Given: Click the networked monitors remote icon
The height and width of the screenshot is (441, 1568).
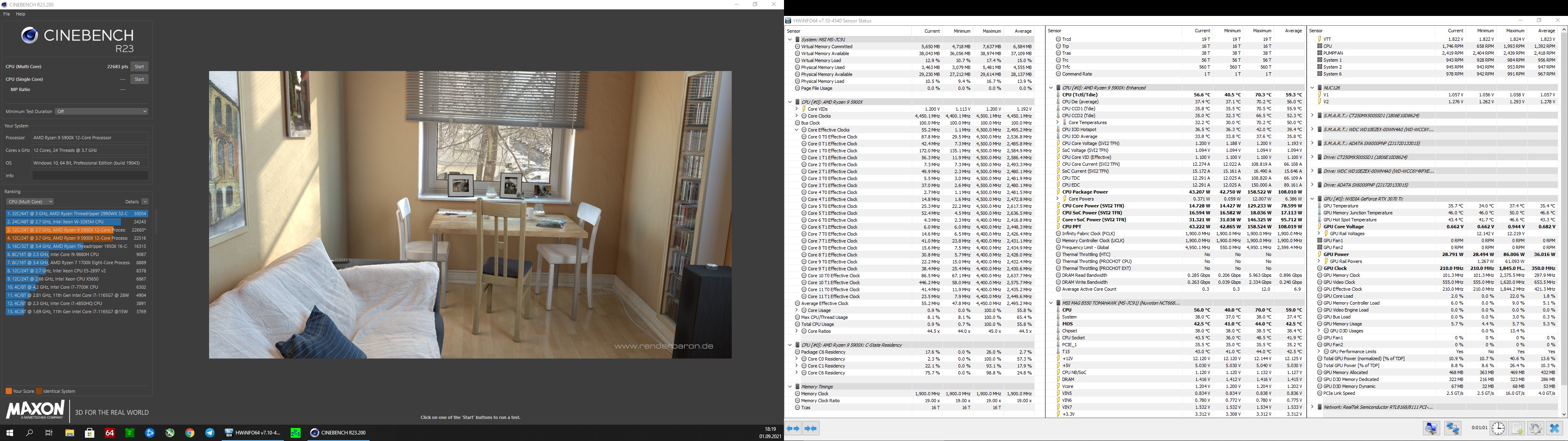Looking at the screenshot, I should [1453, 429].
